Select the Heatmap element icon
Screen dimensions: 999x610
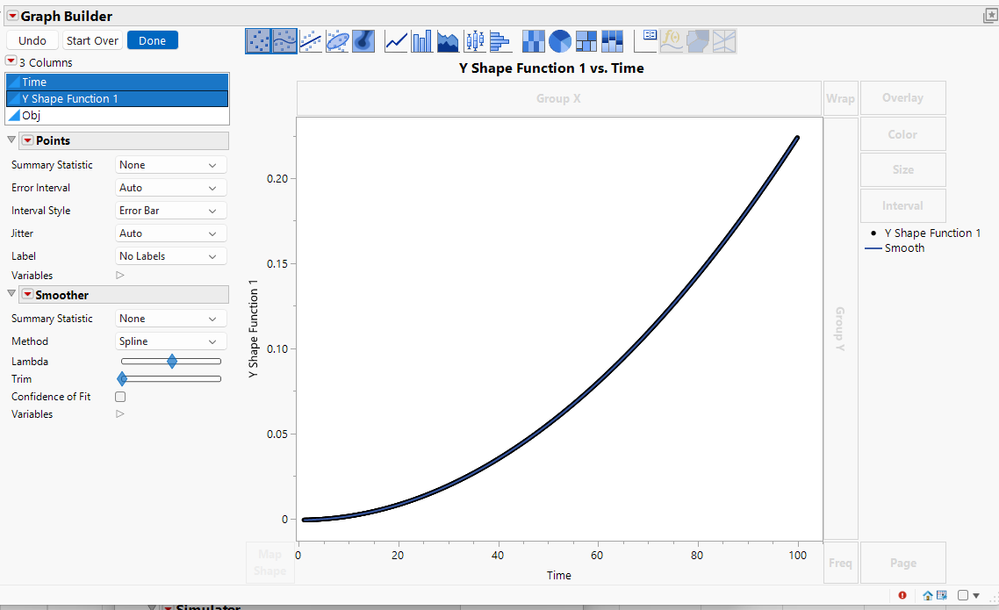point(533,41)
